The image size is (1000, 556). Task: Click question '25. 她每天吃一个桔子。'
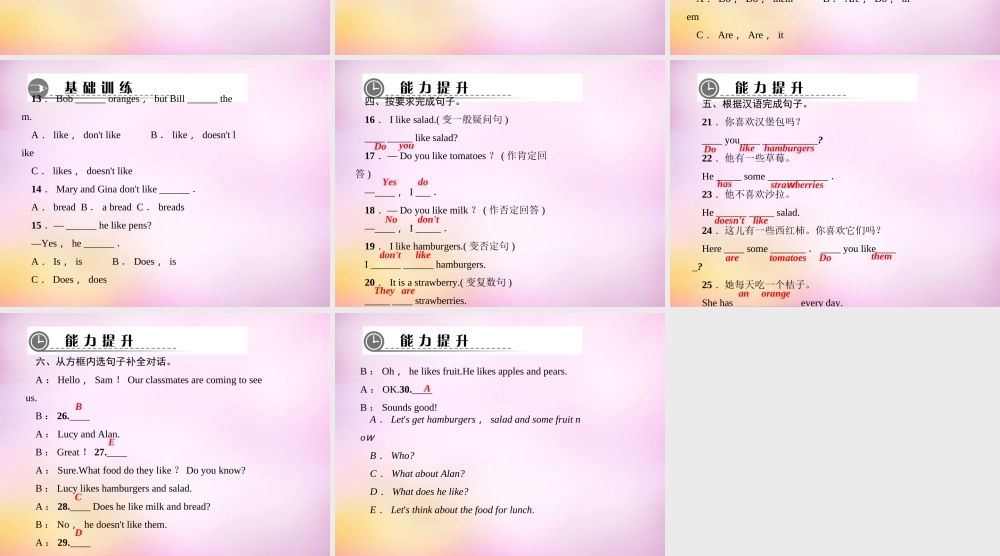point(756,285)
